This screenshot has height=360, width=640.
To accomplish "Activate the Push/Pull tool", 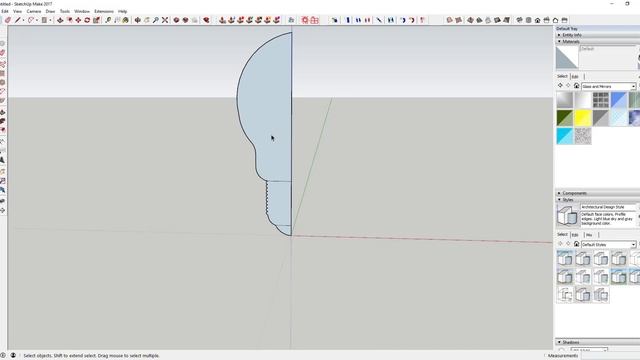I will pyautogui.click(x=60, y=20).
